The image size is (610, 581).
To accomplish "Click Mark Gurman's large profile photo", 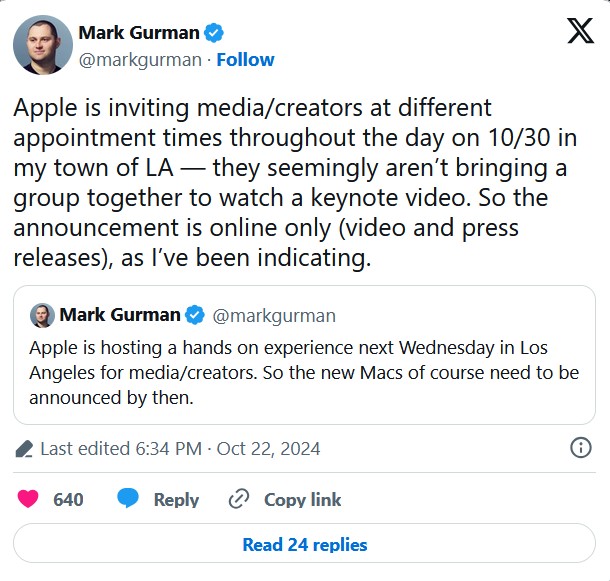I will coord(42,45).
